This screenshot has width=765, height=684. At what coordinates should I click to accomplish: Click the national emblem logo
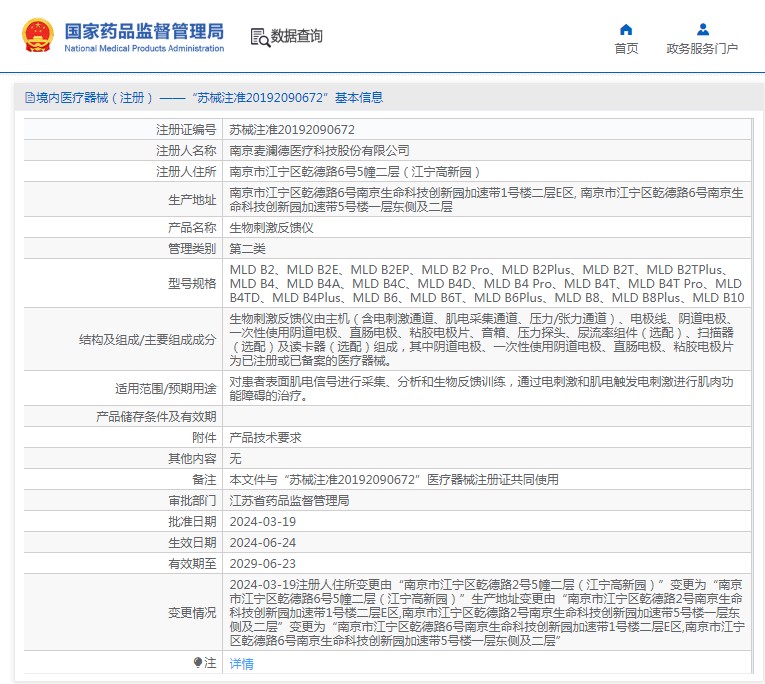pyautogui.click(x=38, y=36)
